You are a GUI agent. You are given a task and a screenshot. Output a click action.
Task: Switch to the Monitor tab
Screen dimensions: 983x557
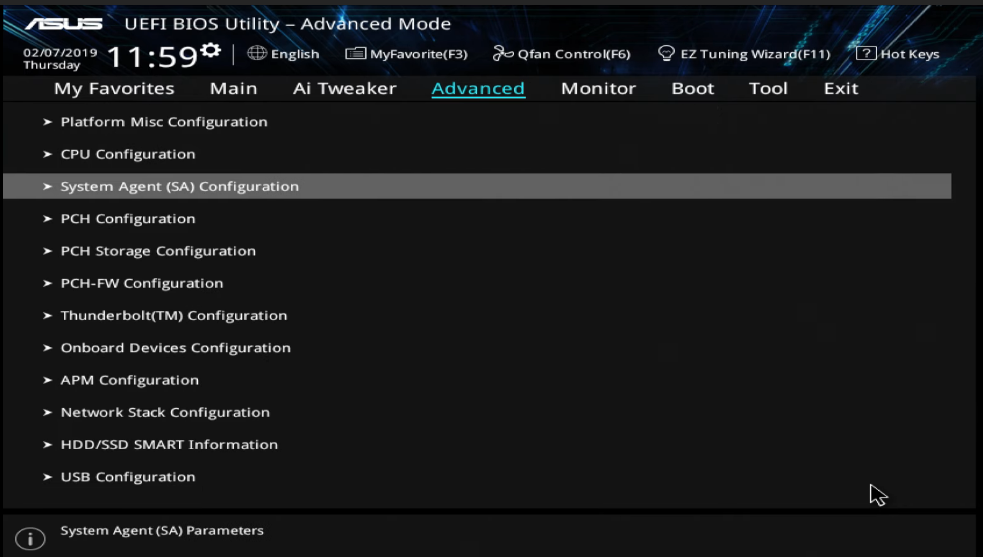[x=598, y=88]
